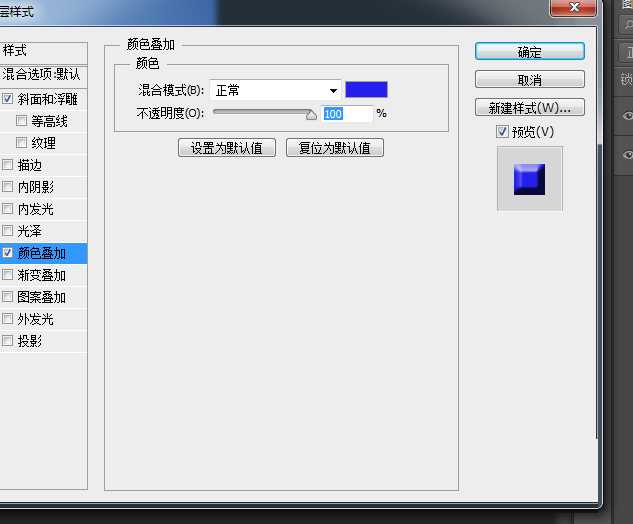This screenshot has width=633, height=524.
Task: Select the 渐变叠加 style label
Action: click(x=41, y=275)
